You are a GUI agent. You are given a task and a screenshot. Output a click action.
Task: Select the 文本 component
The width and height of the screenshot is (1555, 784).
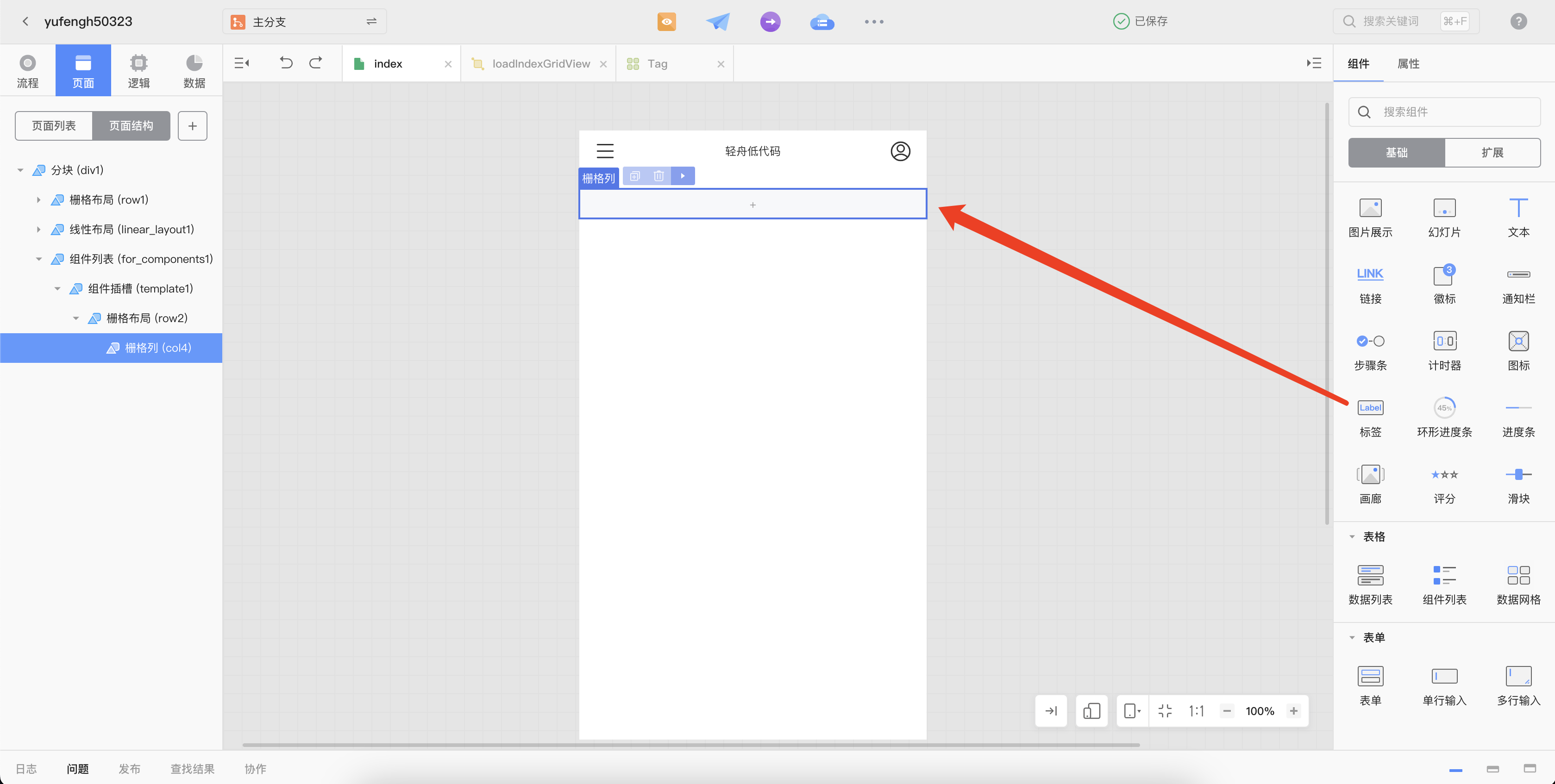(1518, 217)
